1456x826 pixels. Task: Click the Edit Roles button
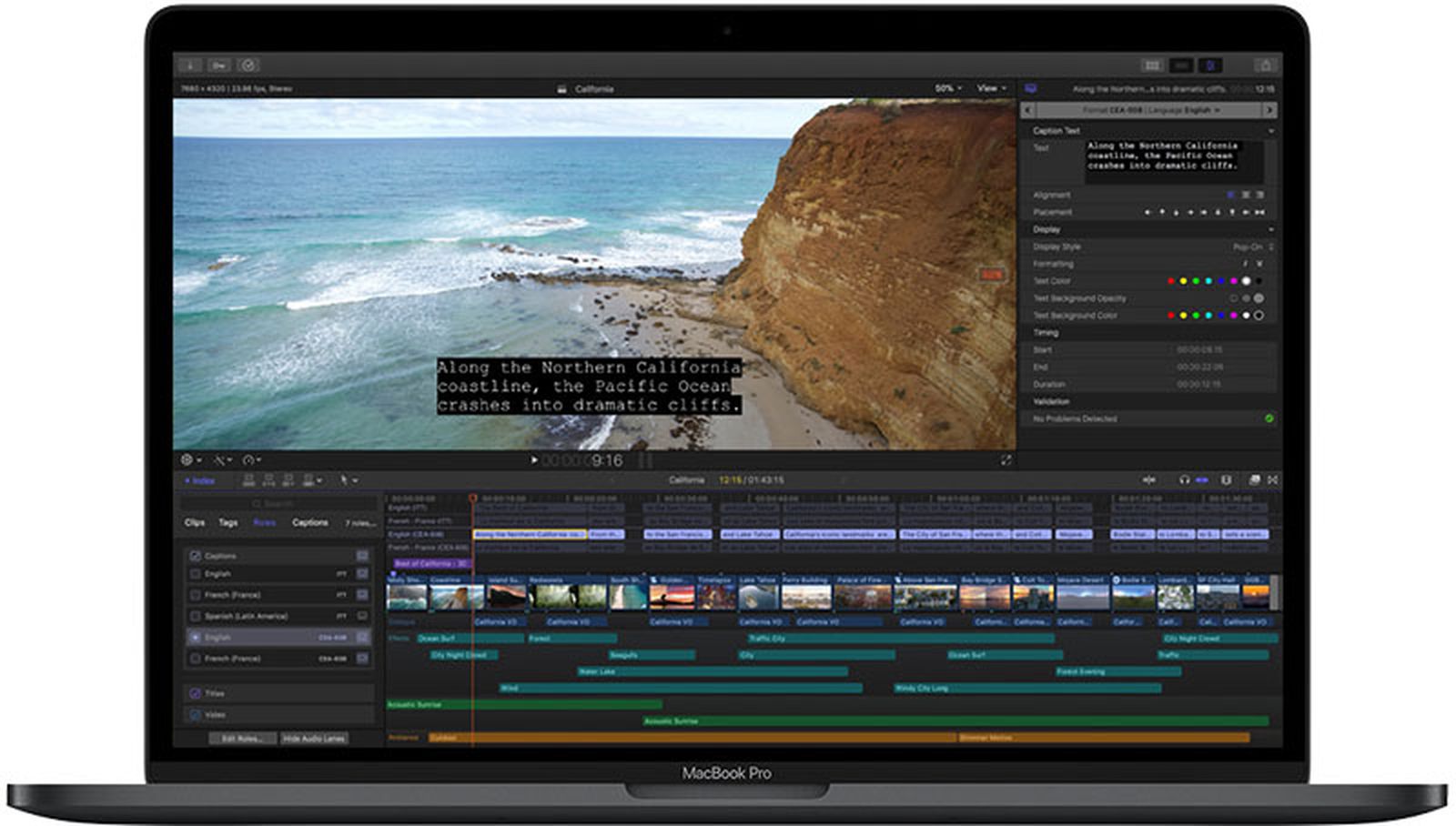click(241, 739)
